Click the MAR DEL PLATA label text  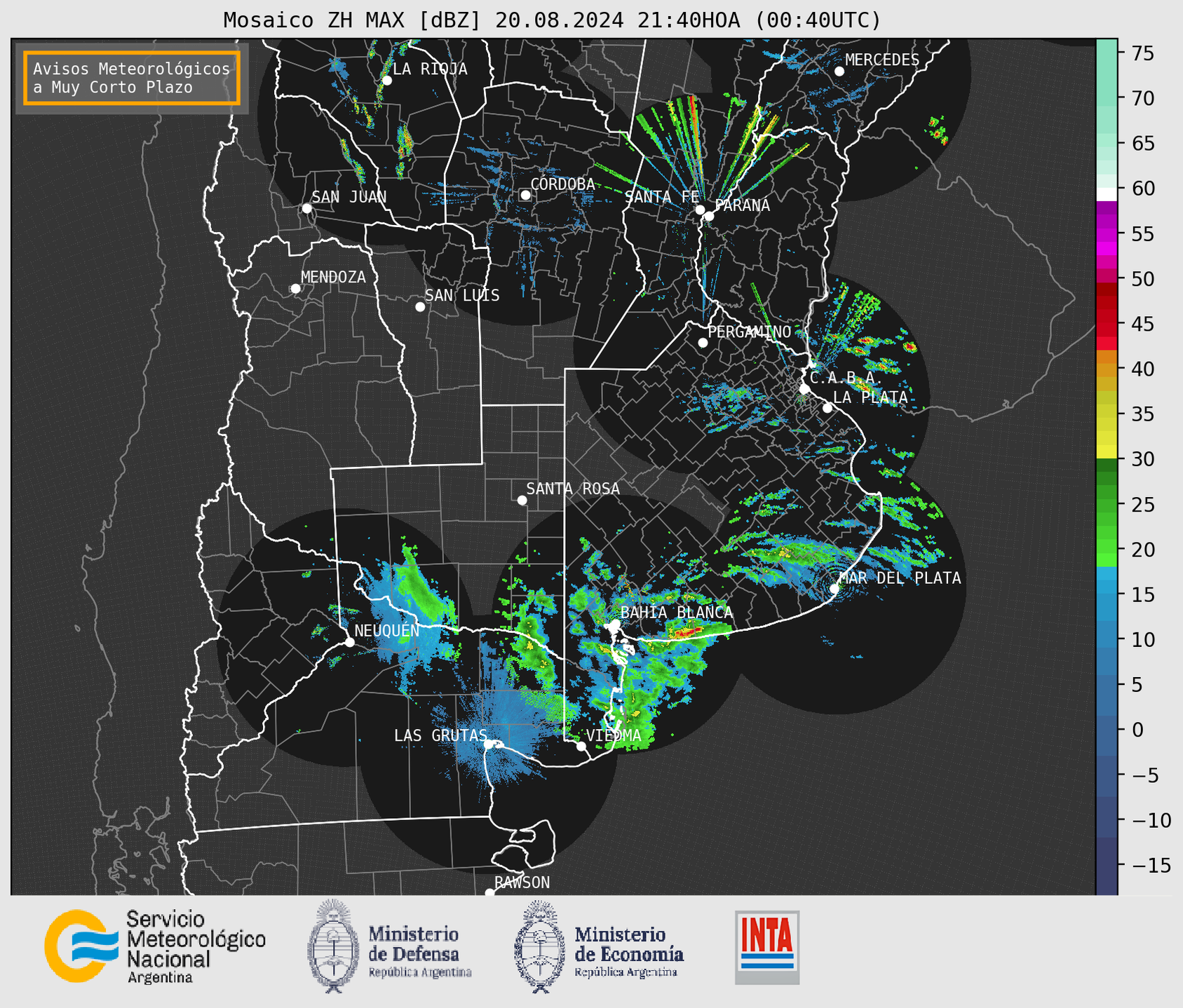coord(900,578)
